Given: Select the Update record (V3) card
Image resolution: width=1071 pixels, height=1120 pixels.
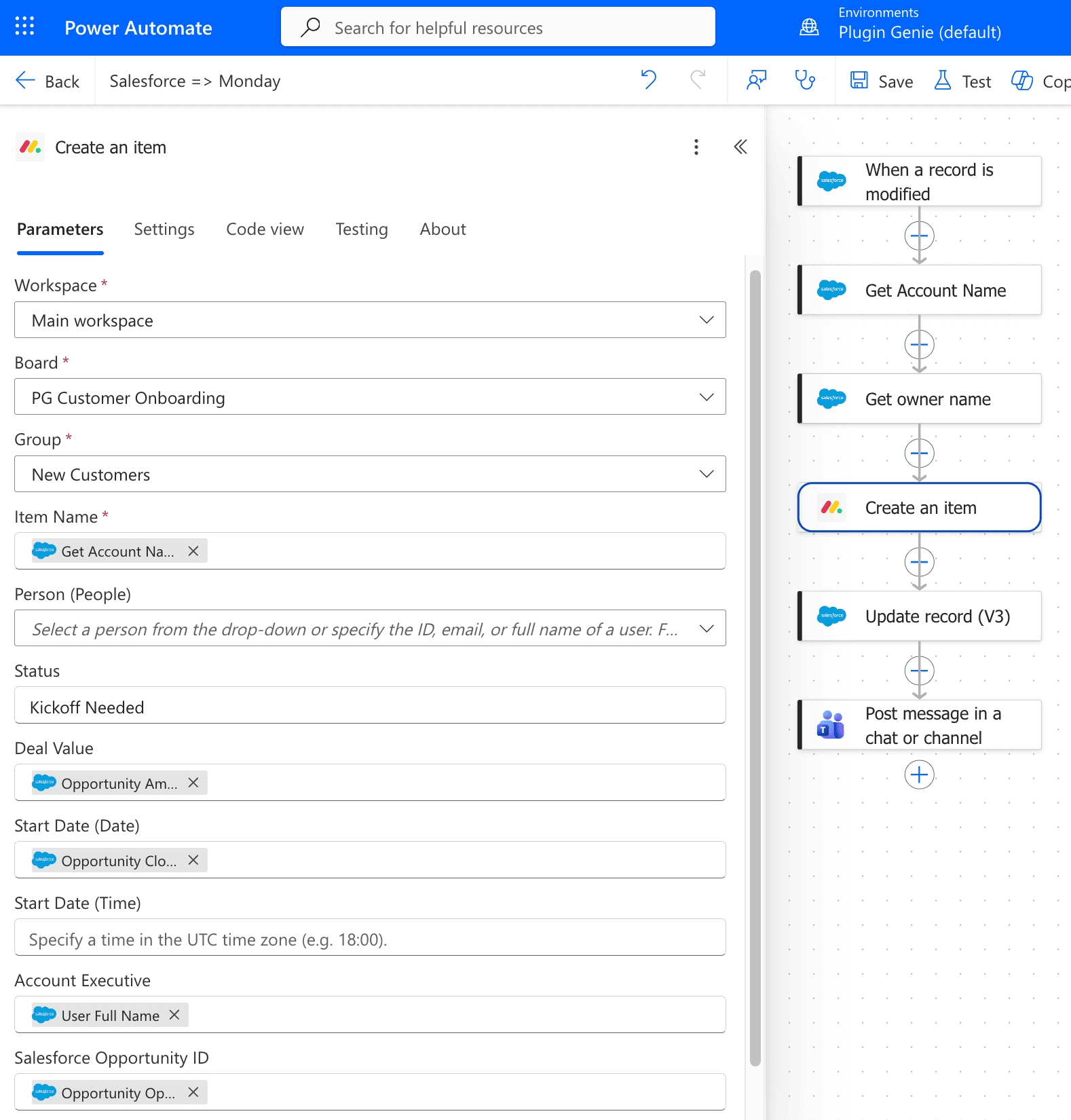Looking at the screenshot, I should [920, 616].
